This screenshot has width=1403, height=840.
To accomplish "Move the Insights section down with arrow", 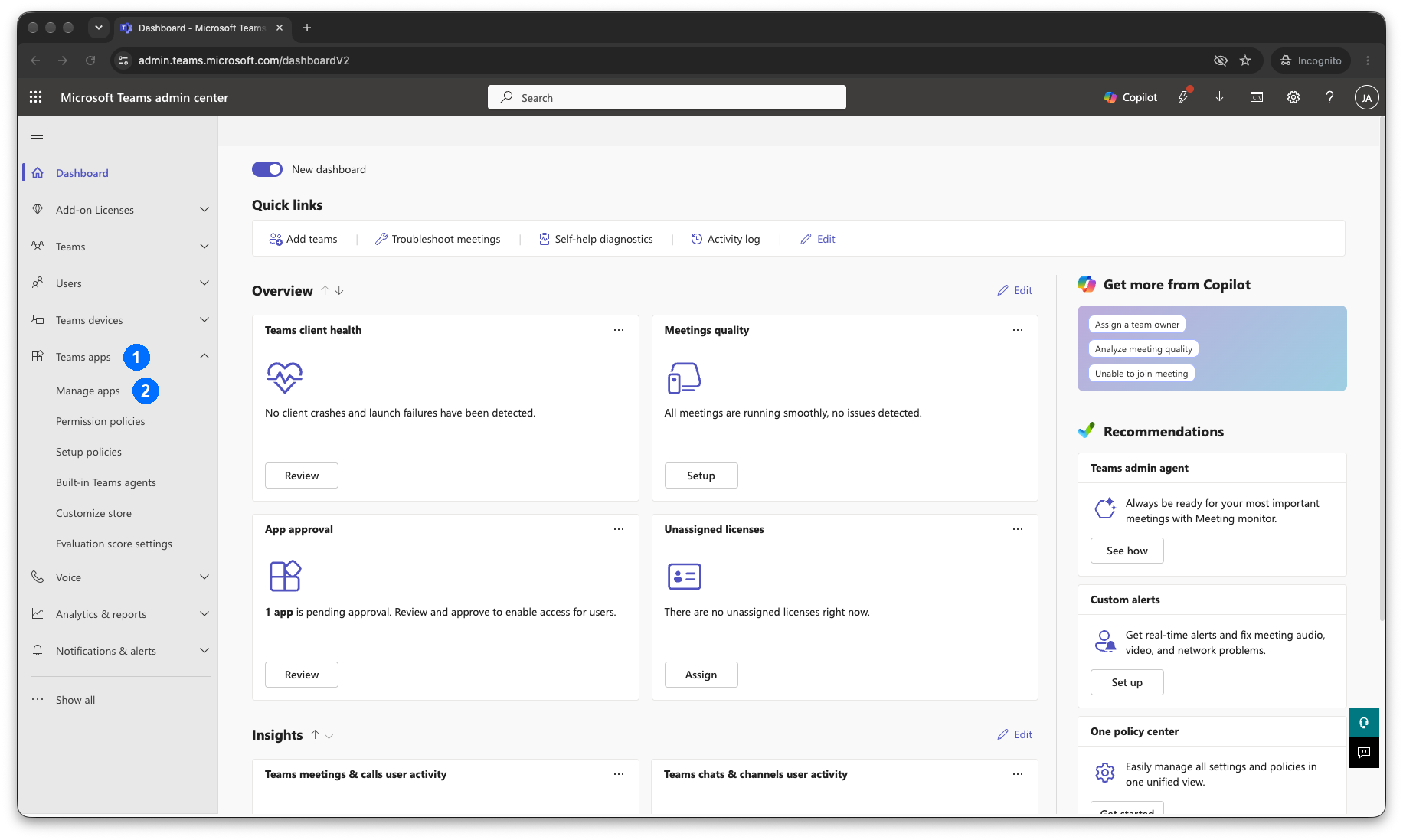I will coord(329,734).
